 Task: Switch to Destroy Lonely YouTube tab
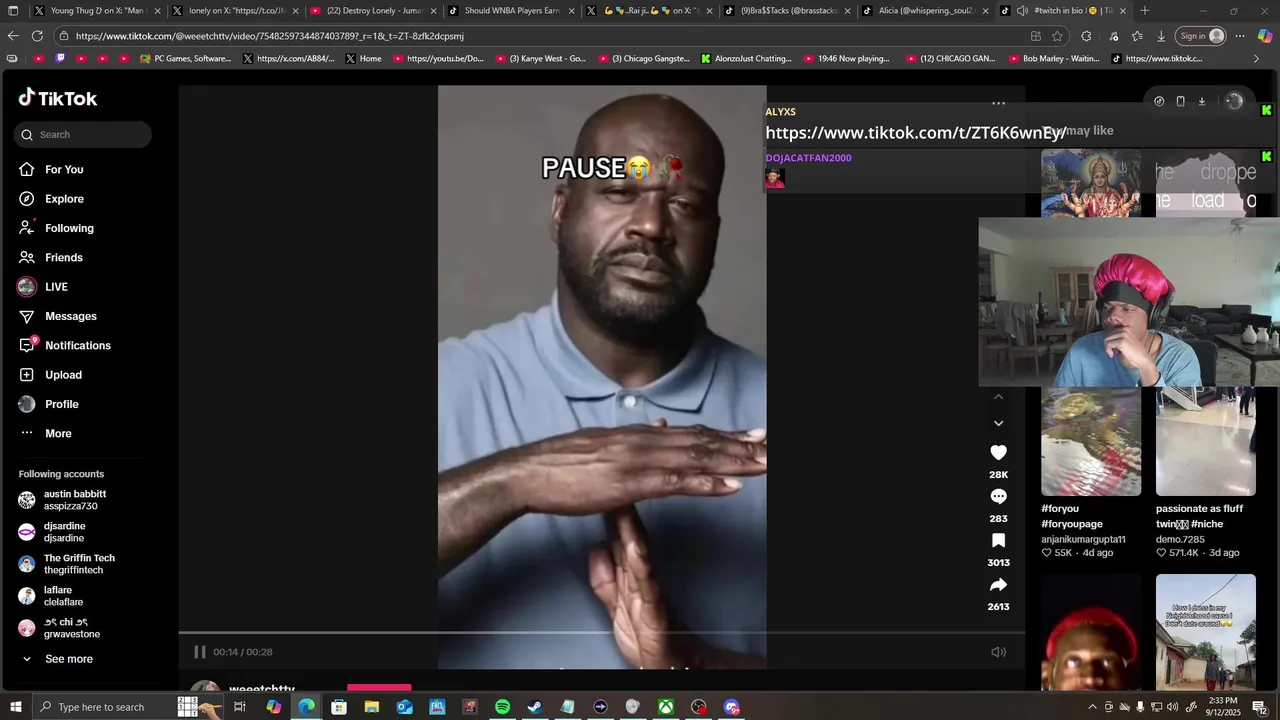[x=372, y=11]
